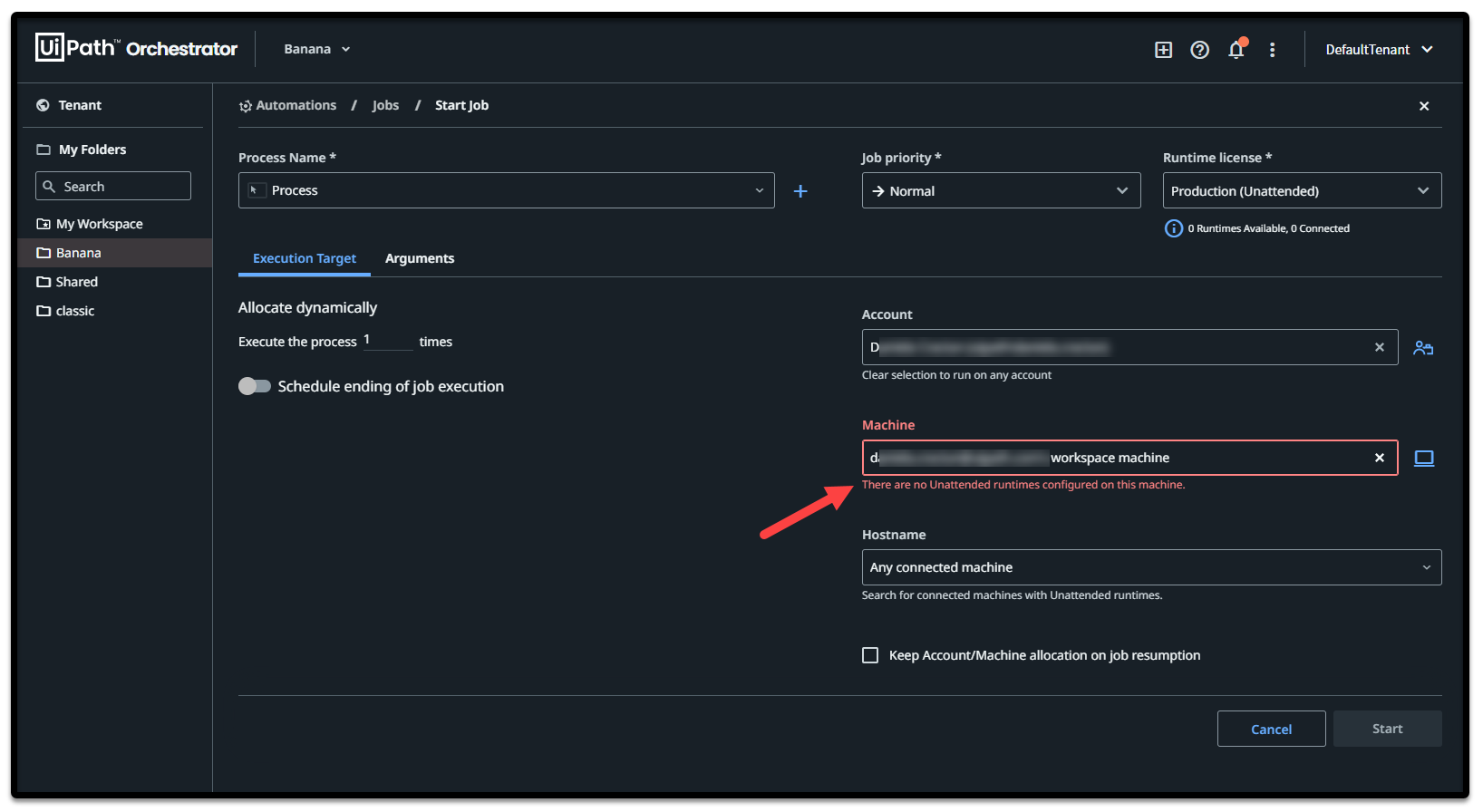The image size is (1483, 812).
Task: Click the Normal priority arrow icon
Action: pyautogui.click(x=877, y=191)
